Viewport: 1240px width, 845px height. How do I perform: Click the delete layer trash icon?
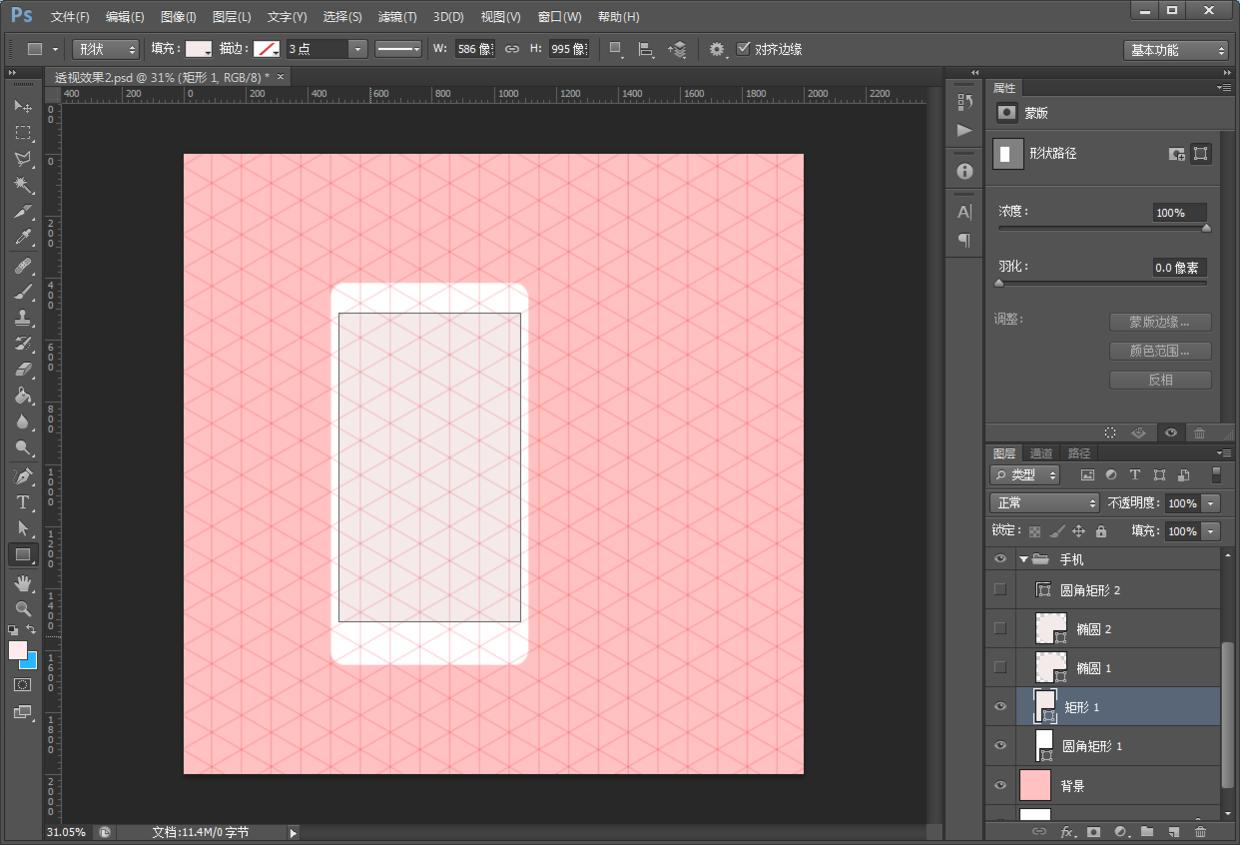(x=1200, y=831)
